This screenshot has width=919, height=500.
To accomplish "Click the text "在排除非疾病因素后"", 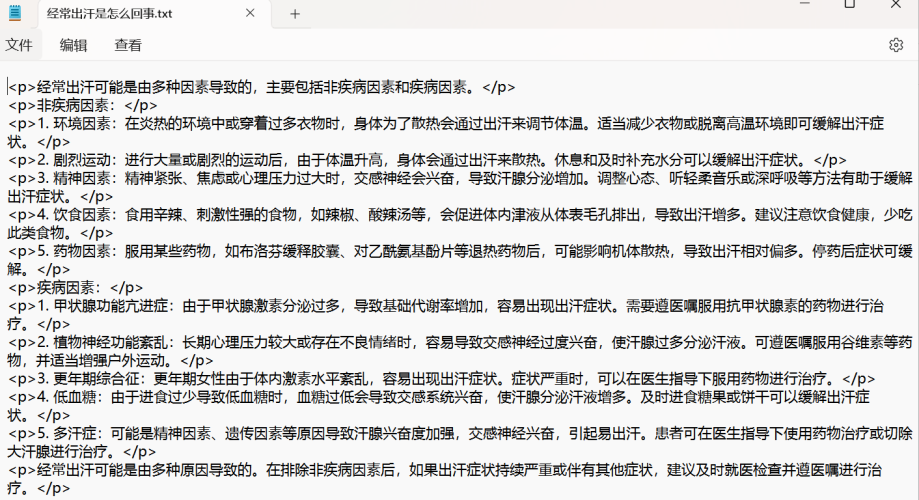I will (330, 470).
